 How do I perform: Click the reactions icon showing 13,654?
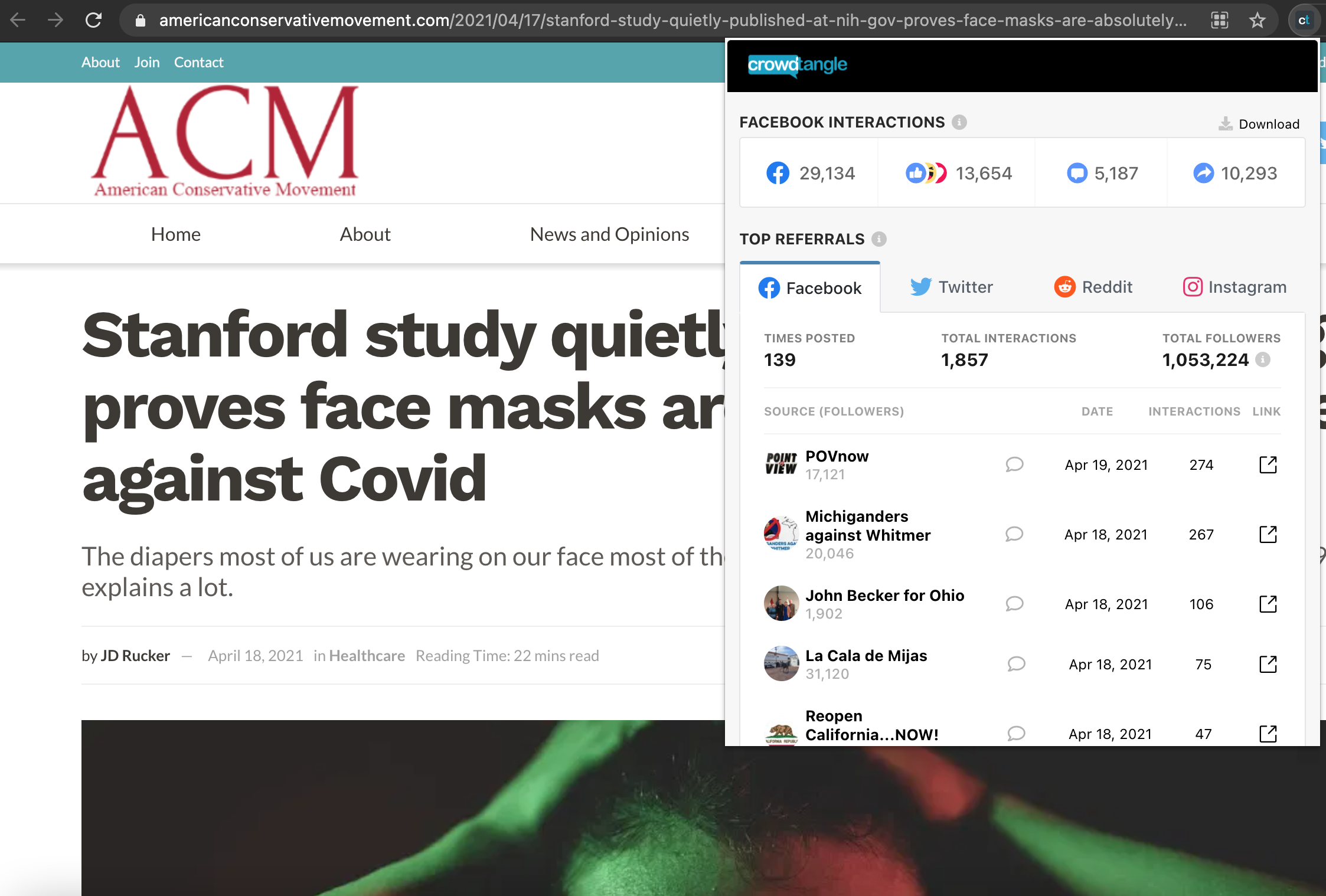(x=926, y=173)
